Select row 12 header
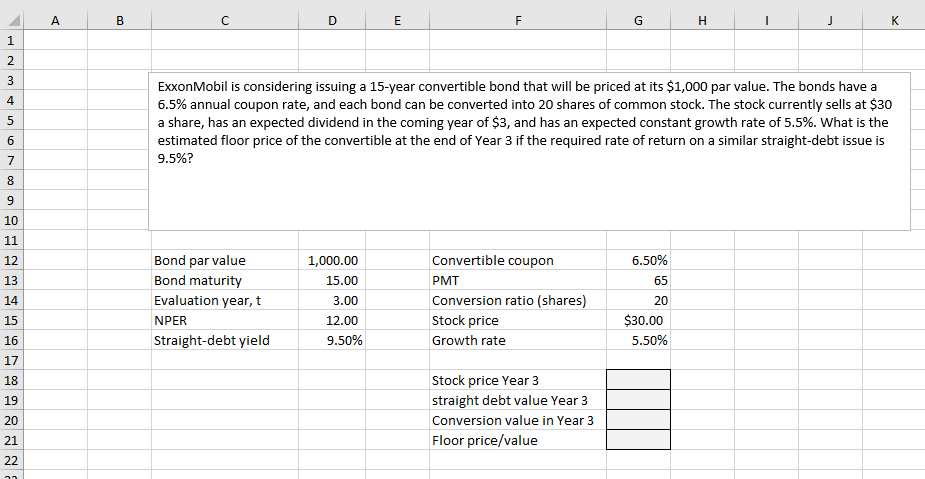 12,260
